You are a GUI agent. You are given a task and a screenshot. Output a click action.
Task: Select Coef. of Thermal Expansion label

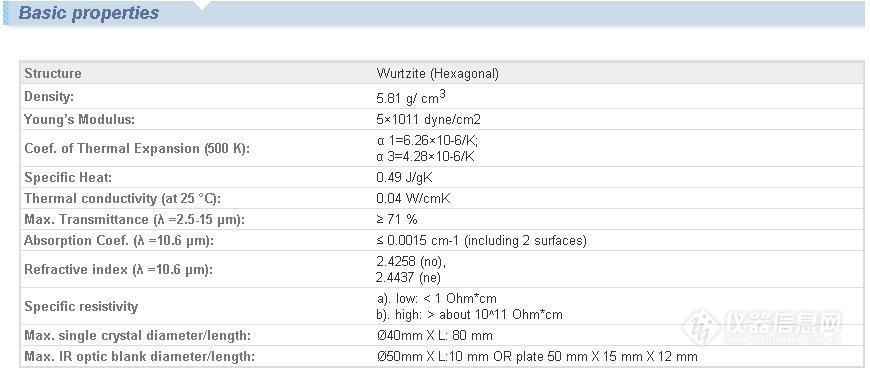pos(137,149)
